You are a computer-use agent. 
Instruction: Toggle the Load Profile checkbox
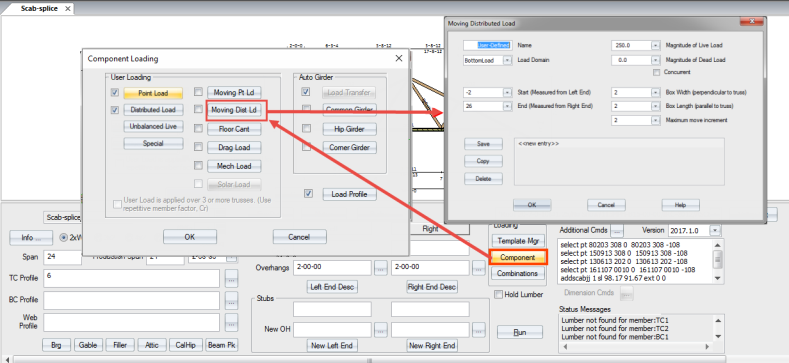(309, 194)
